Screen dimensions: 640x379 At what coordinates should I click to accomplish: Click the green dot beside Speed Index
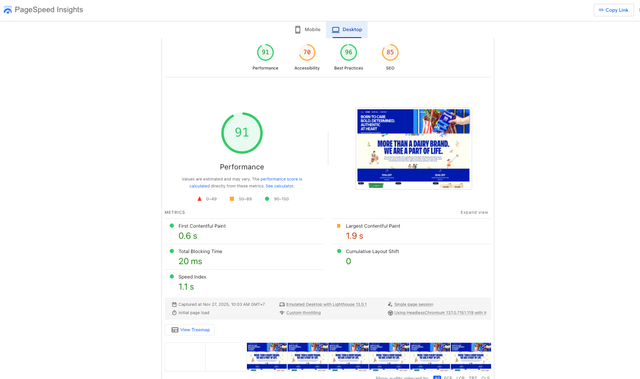coord(171,276)
